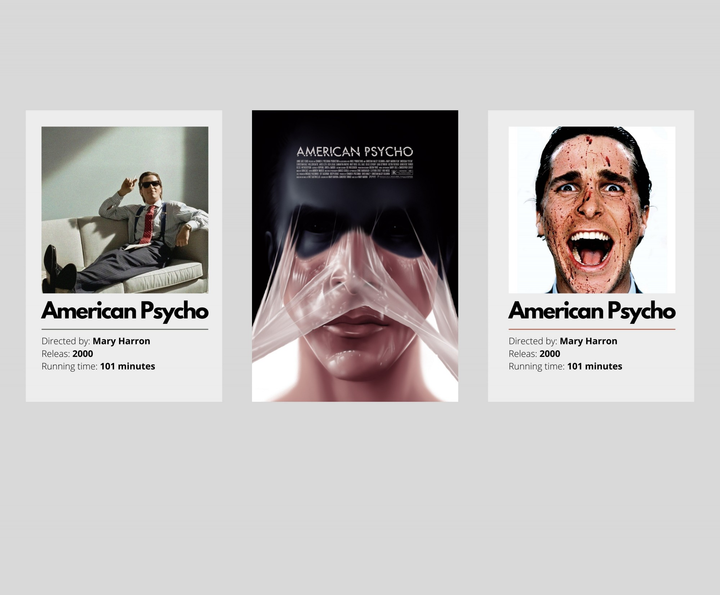720x595 pixels.
Task: Click 'Directed by: Mary Harron' on left card
Action: pos(96,341)
